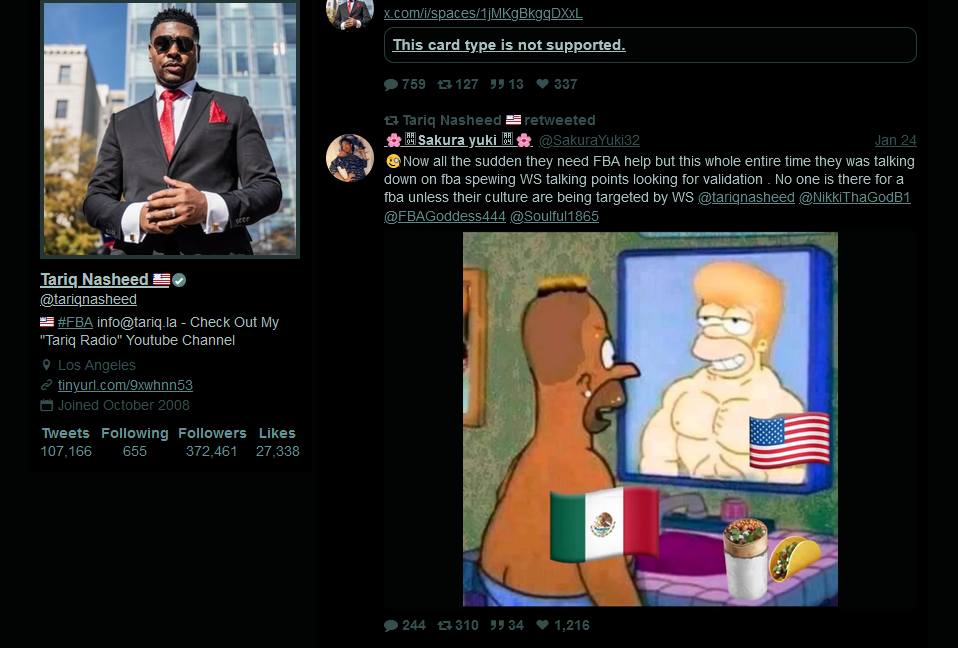Open Sakura yuki's round avatar
Screen dimensions: 958x648
pos(350,158)
